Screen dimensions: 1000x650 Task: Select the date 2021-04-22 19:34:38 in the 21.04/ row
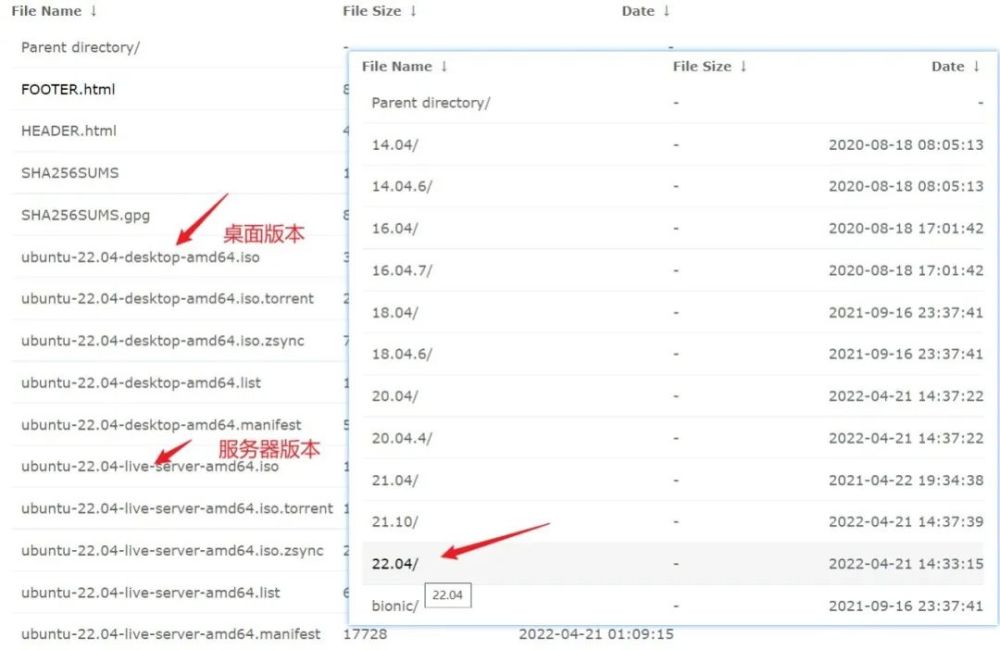[x=906, y=480]
